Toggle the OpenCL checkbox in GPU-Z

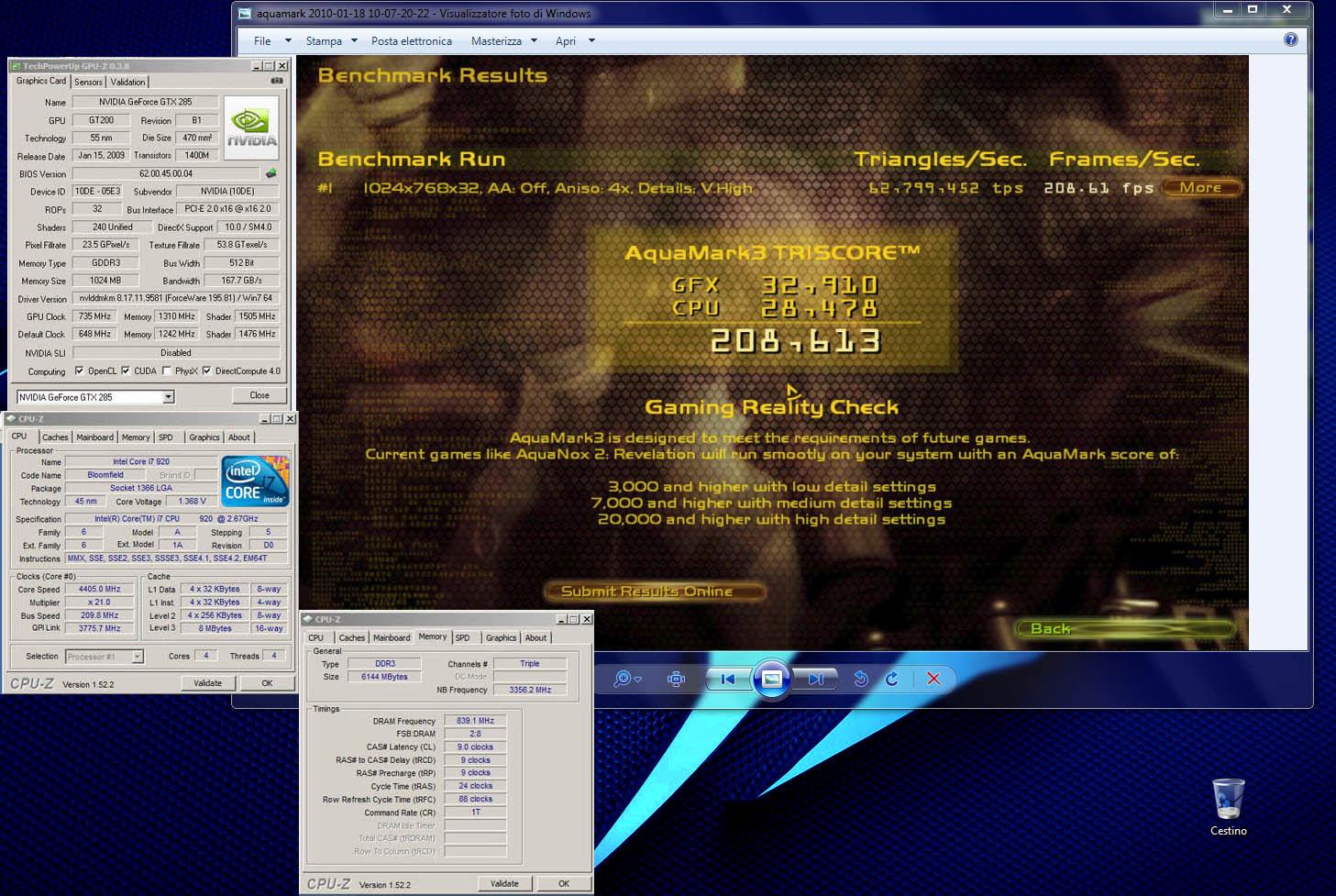79,371
